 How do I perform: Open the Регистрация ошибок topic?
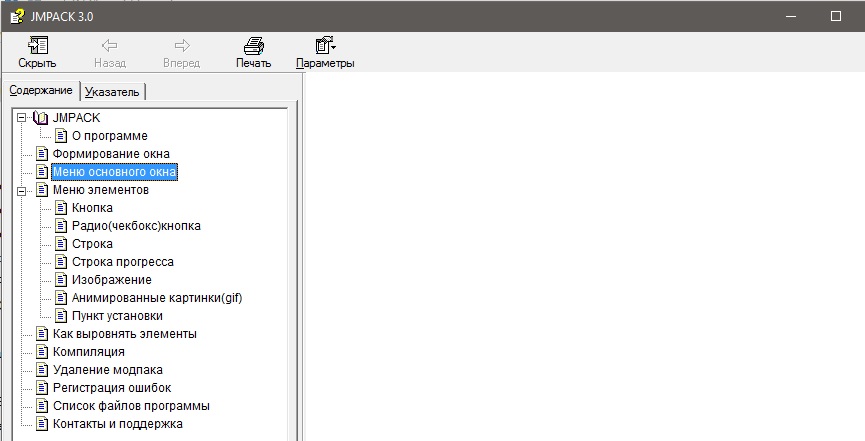coord(112,388)
